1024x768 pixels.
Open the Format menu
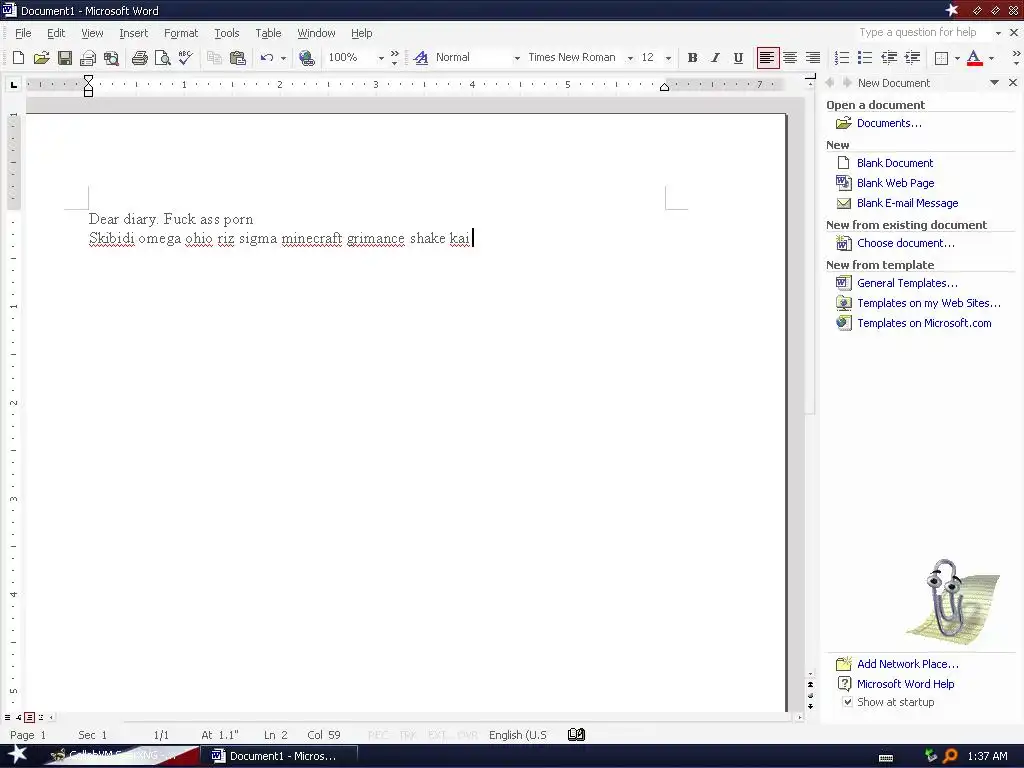(x=181, y=33)
